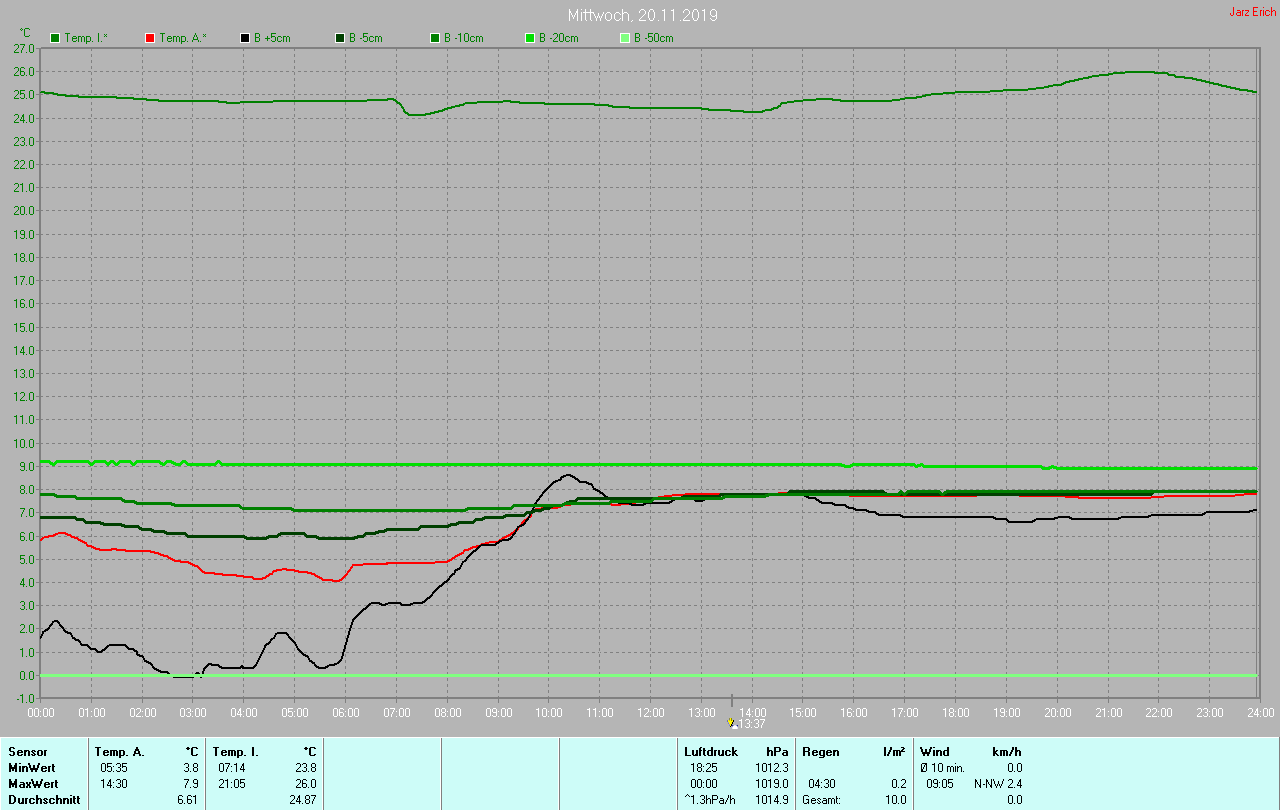The height and width of the screenshot is (810, 1280).
Task: Click the Temp. A. column header in table
Action: (x=119, y=752)
